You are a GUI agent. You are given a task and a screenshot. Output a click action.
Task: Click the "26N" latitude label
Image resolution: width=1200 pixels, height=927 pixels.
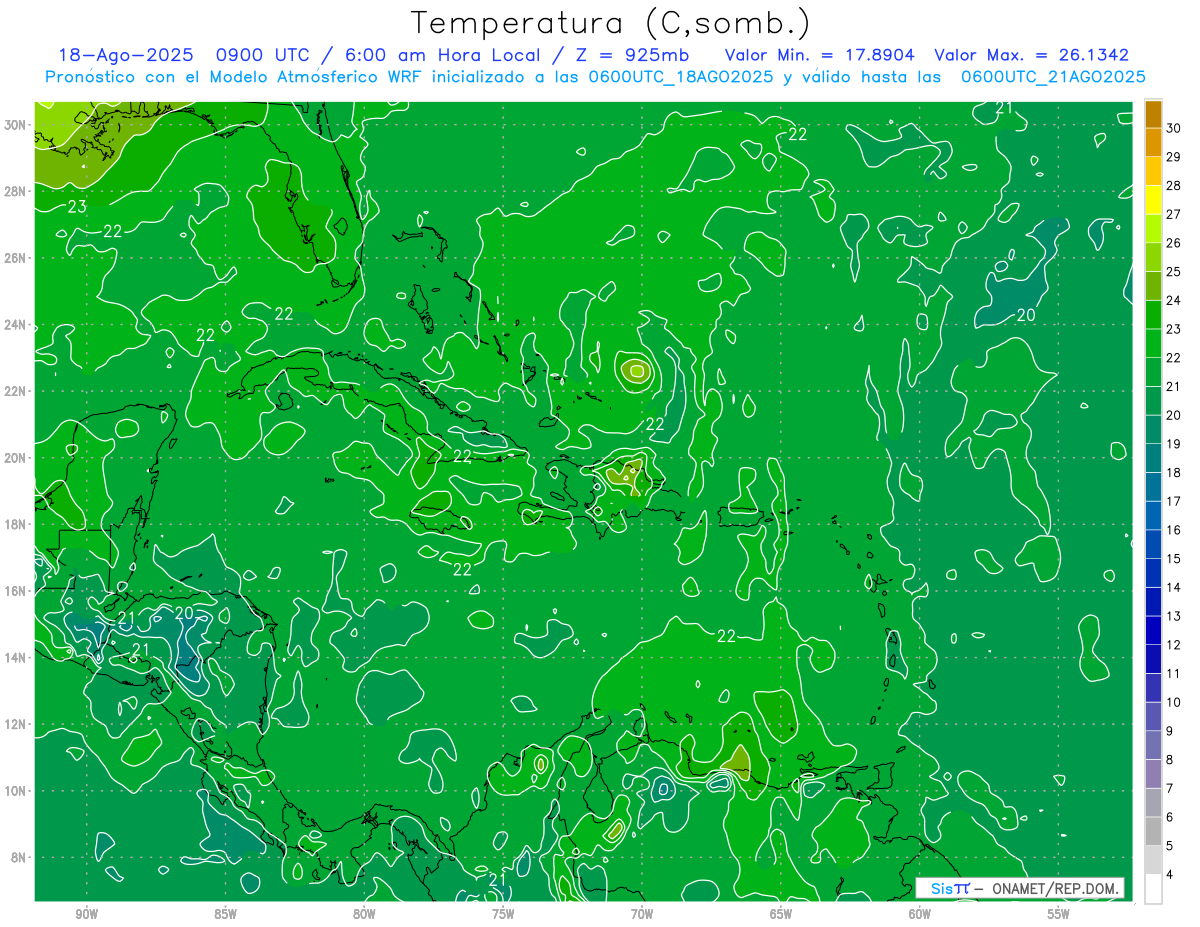coord(16,257)
